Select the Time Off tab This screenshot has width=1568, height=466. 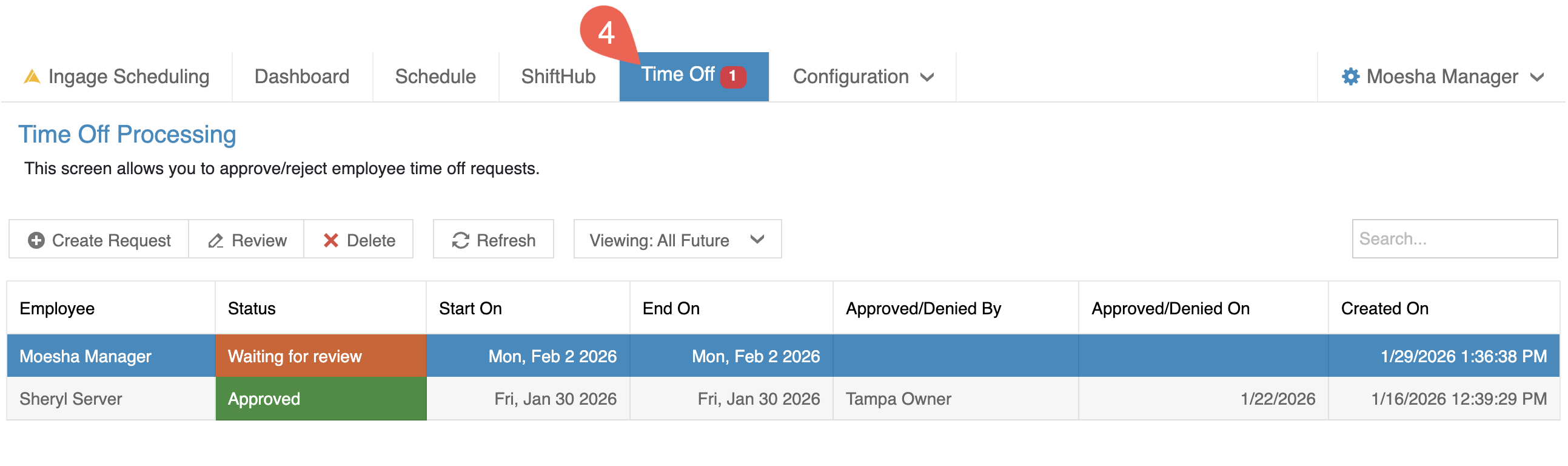tap(677, 75)
